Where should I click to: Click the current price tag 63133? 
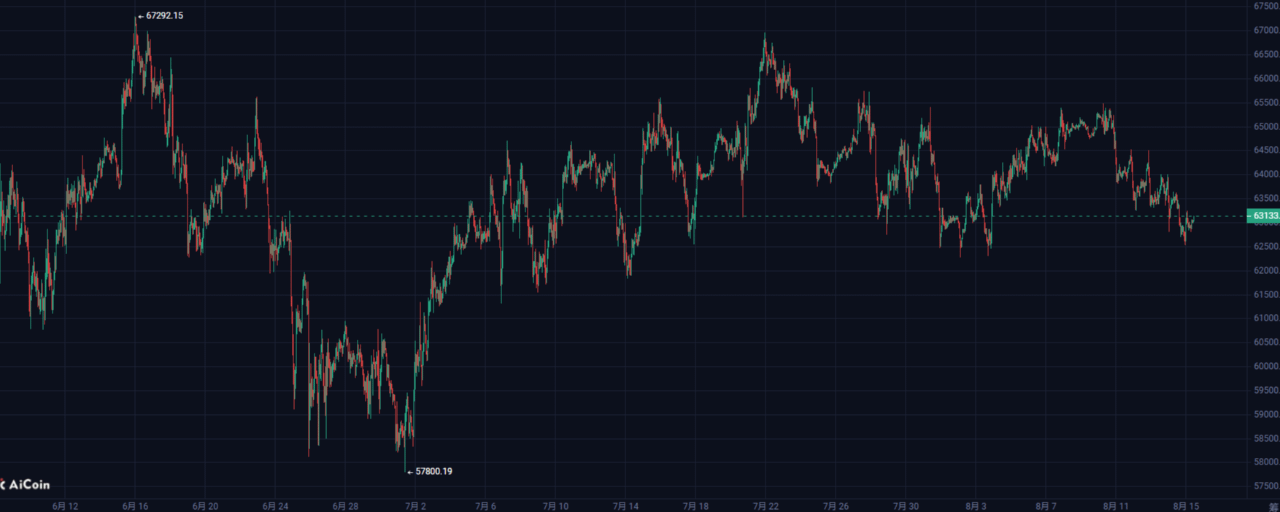pyautogui.click(x=1263, y=215)
